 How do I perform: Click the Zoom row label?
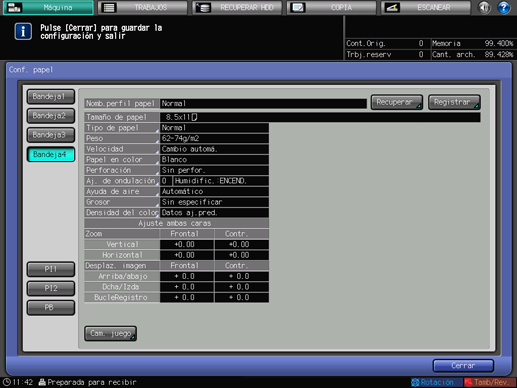[122, 234]
